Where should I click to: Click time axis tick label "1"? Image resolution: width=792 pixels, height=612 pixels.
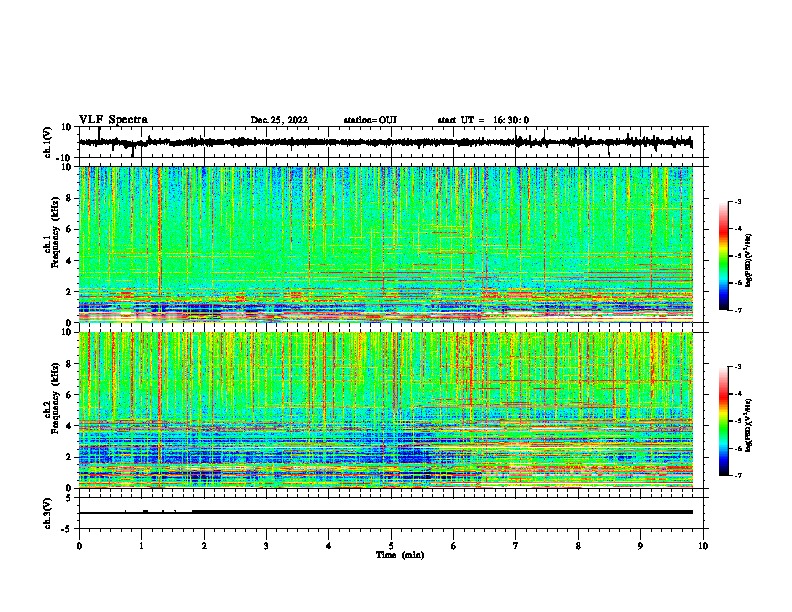(x=141, y=546)
